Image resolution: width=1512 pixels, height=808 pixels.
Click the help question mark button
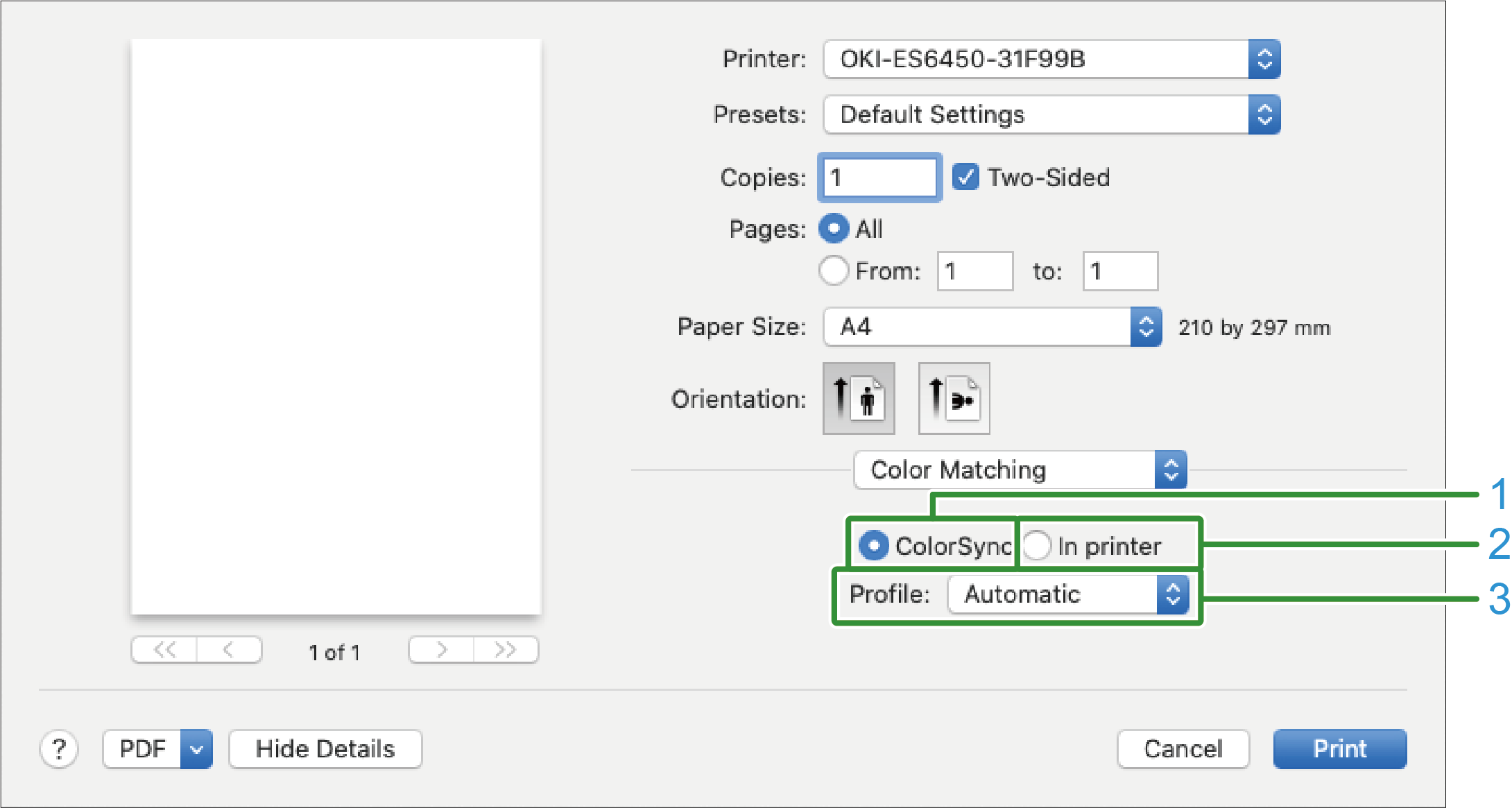coord(59,749)
